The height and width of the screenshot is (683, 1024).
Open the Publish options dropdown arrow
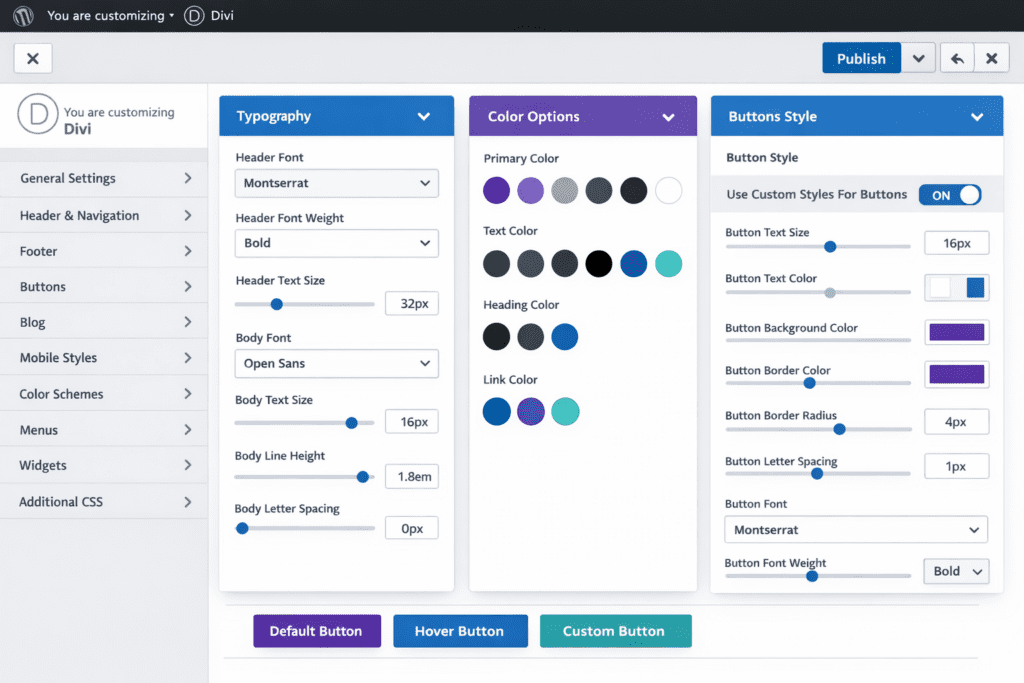(x=918, y=57)
